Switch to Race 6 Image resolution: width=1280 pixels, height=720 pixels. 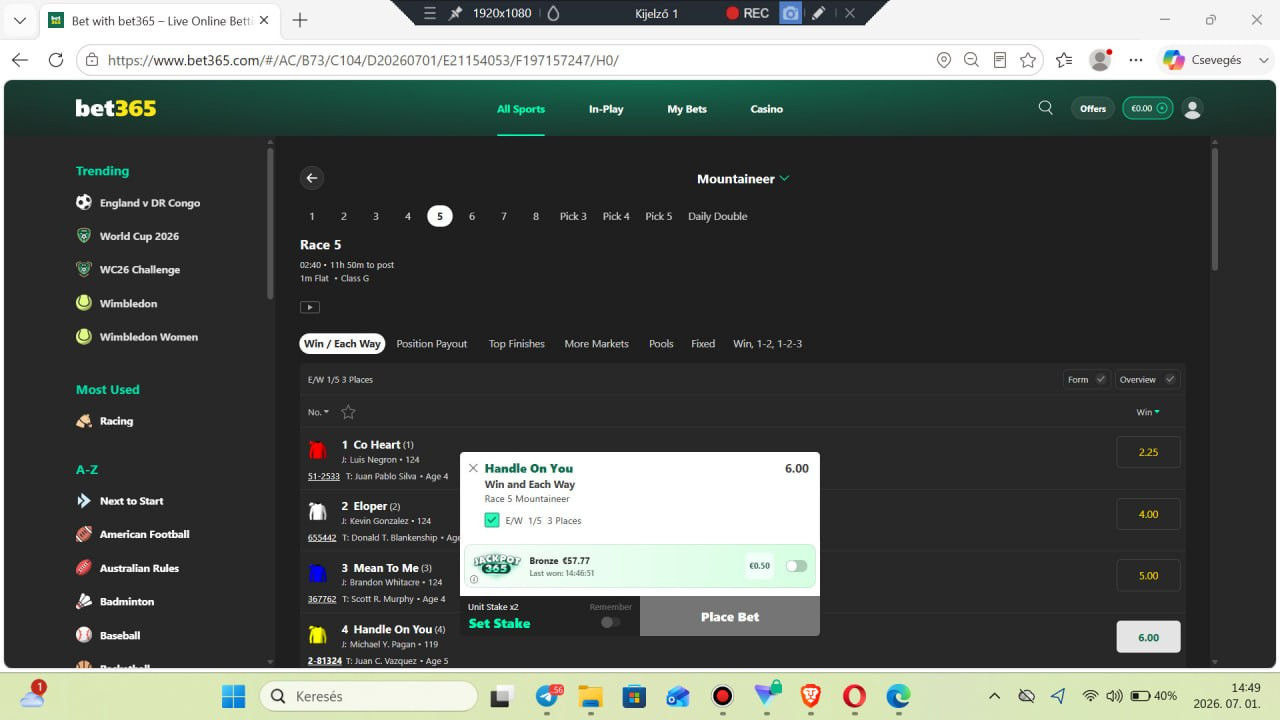pos(472,216)
